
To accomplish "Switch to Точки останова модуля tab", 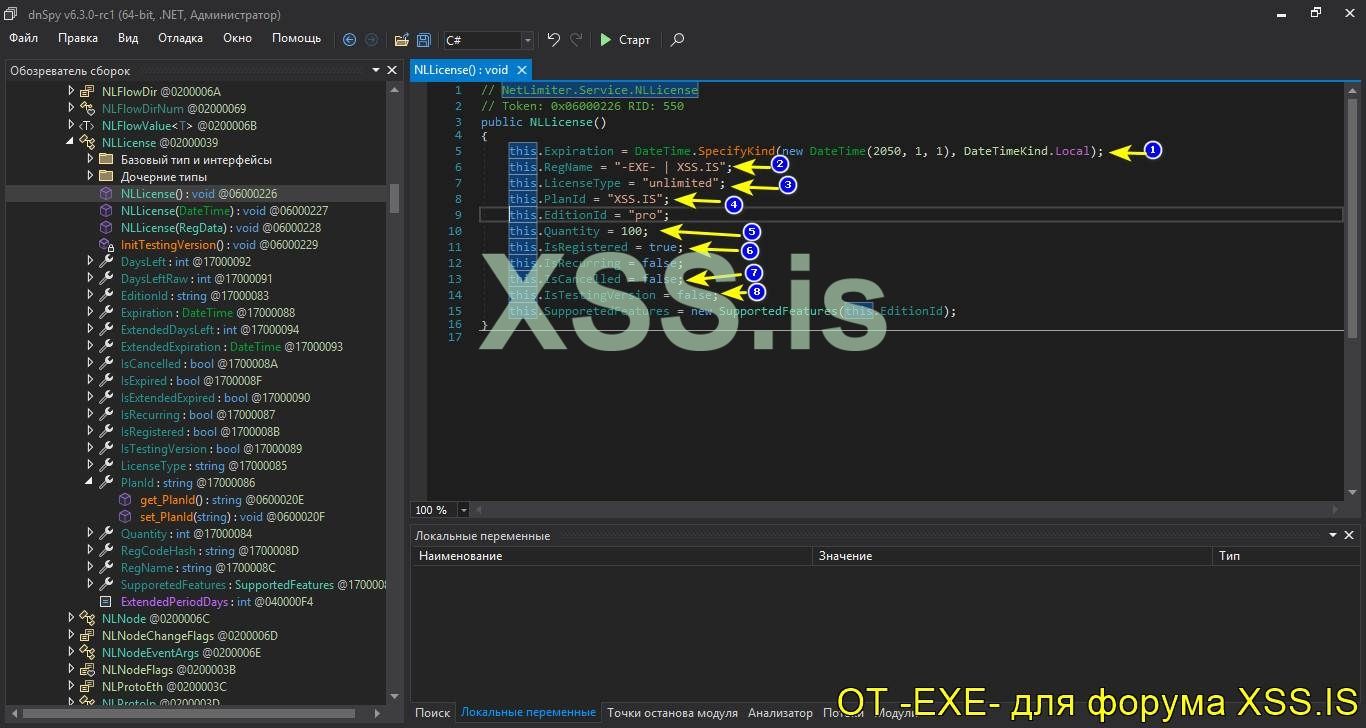I will click(672, 713).
